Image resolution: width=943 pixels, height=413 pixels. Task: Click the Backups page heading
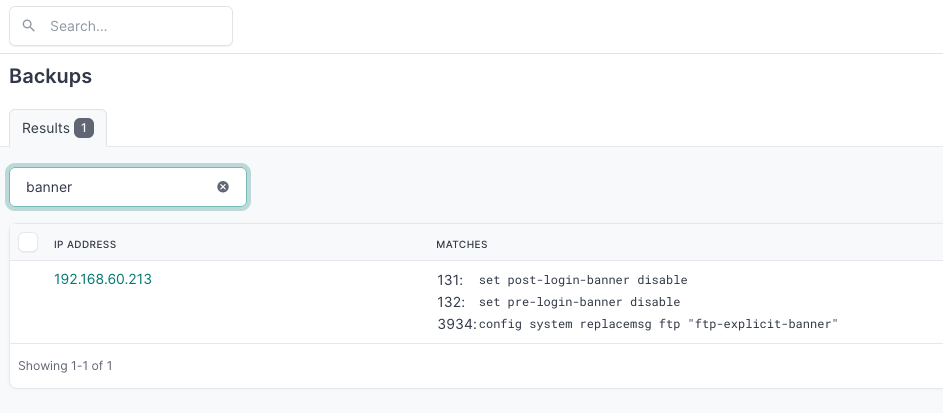[x=50, y=76]
